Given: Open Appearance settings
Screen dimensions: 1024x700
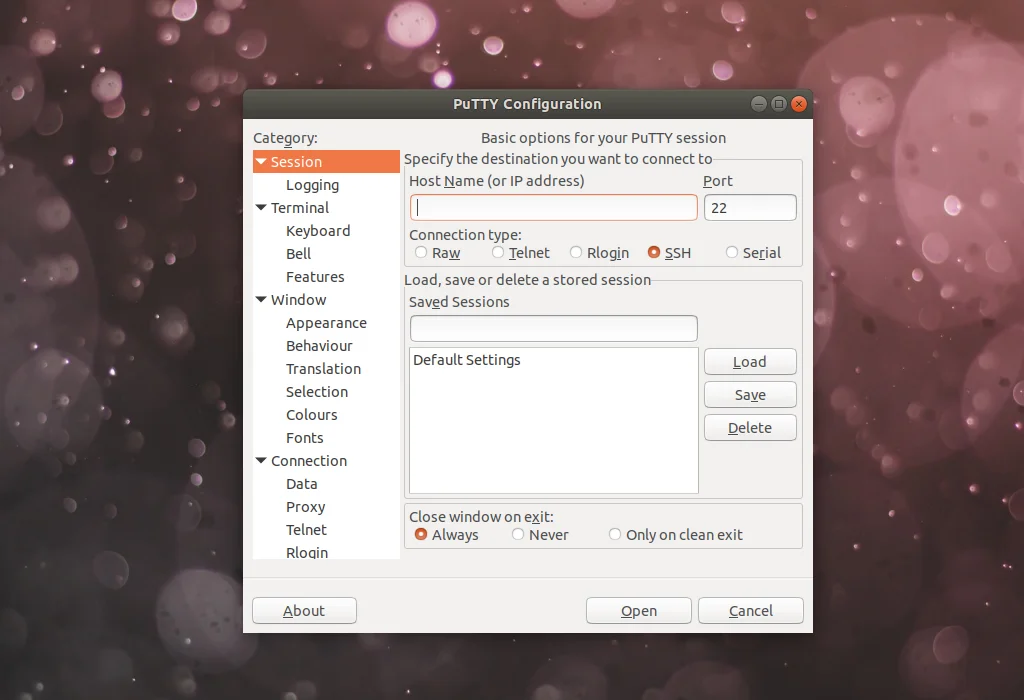Looking at the screenshot, I should (326, 323).
